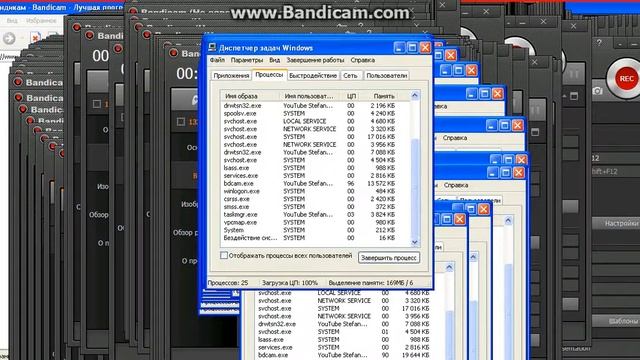Open the Завершение работы menu
This screenshot has height=360, width=640.
click(315, 60)
